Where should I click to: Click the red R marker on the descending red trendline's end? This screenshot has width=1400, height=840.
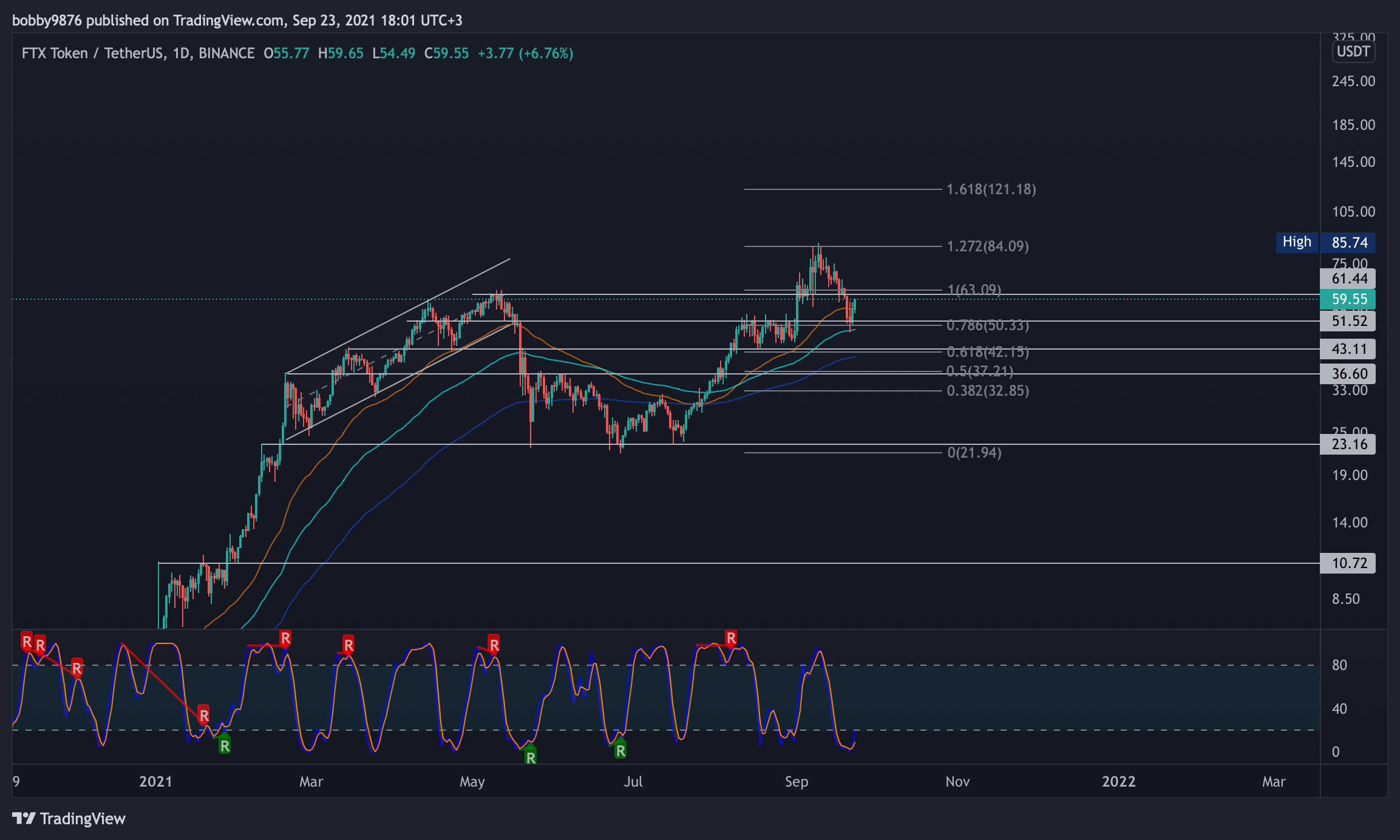point(204,716)
